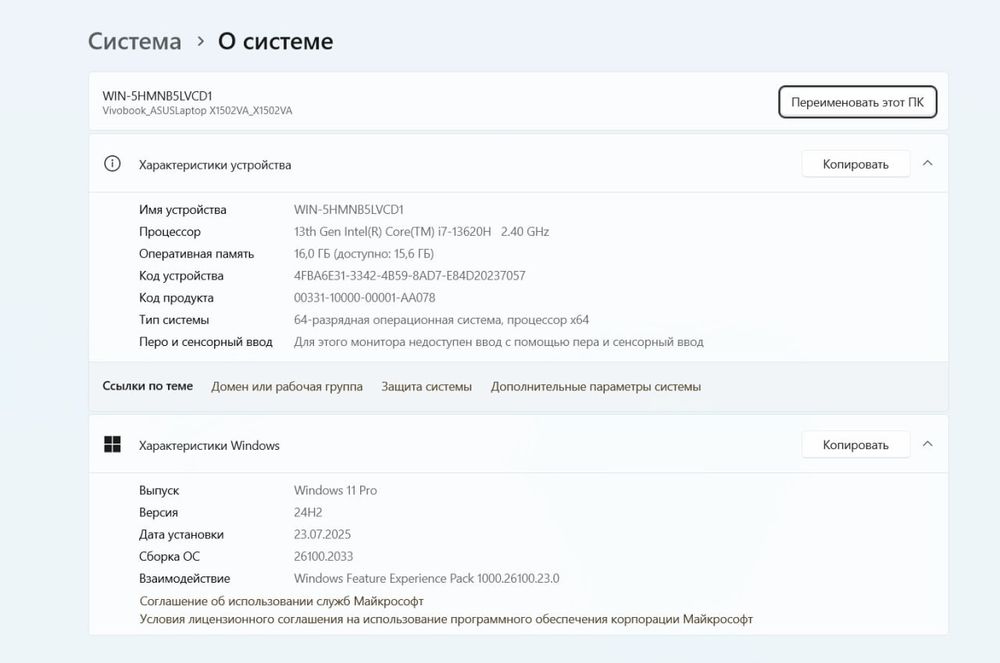Click the breadcrumb arrow after Система
Viewport: 1000px width, 663px height.
pos(200,41)
